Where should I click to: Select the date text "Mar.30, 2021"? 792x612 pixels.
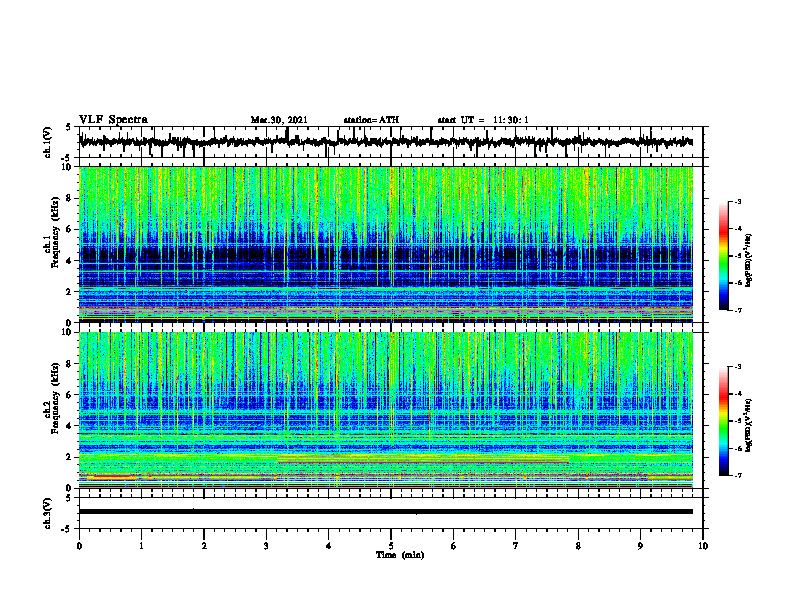click(279, 120)
